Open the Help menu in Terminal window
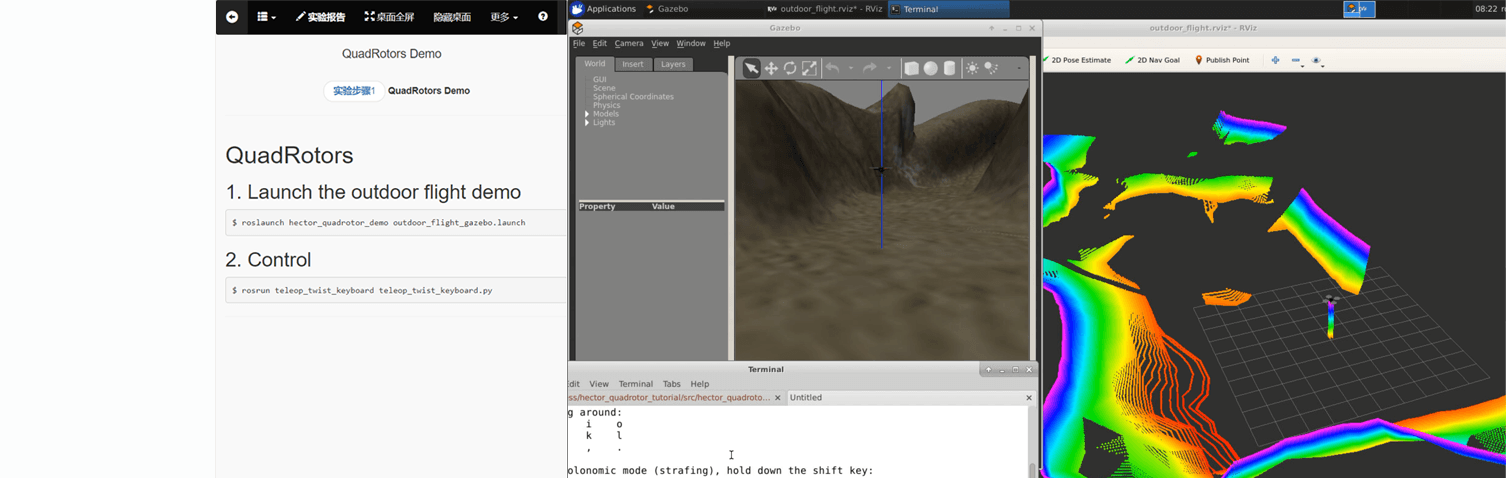This screenshot has width=1506, height=478. [700, 384]
